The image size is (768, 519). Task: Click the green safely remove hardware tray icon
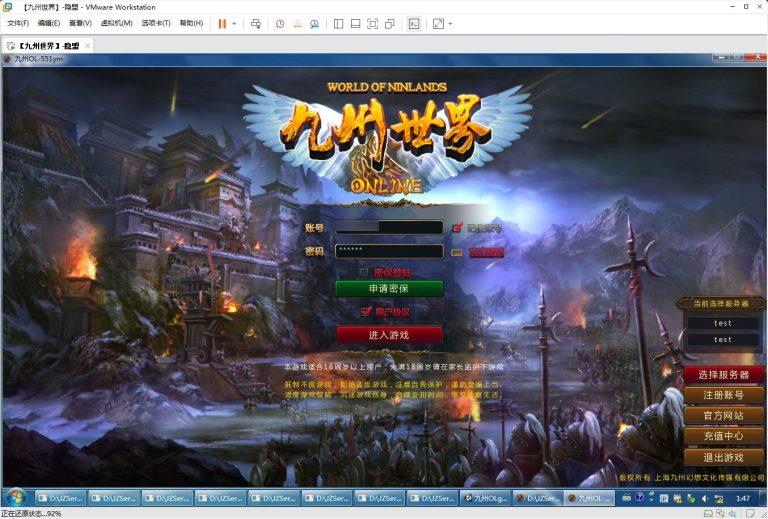[x=691, y=498]
